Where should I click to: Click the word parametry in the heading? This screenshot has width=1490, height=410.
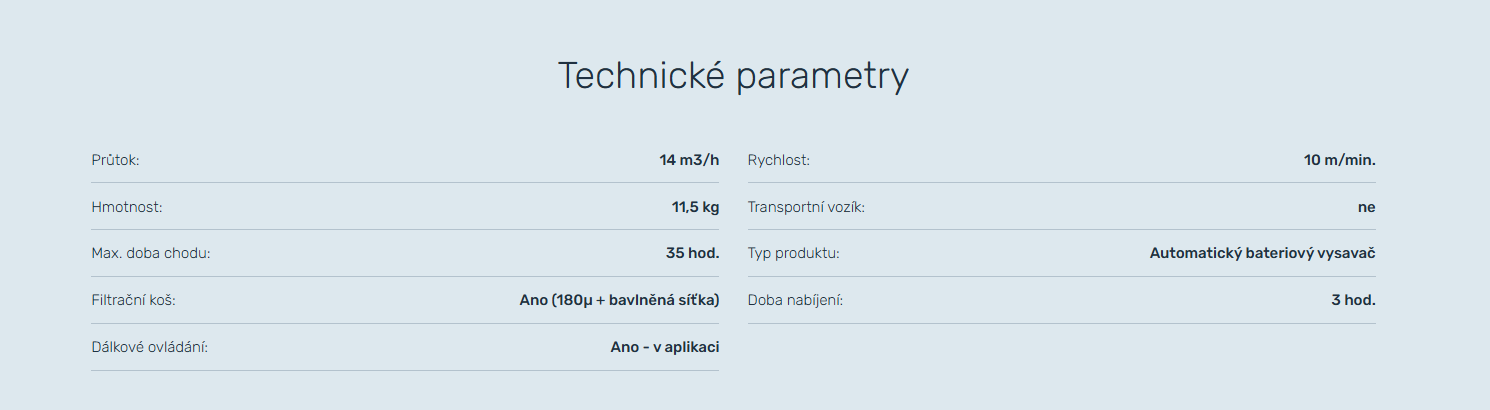point(820,78)
